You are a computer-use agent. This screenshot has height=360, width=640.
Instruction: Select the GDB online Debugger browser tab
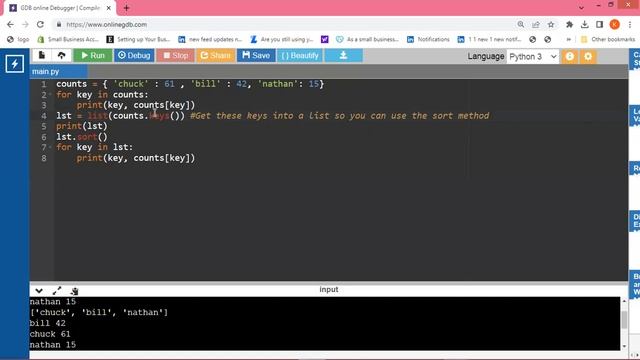(x=59, y=8)
